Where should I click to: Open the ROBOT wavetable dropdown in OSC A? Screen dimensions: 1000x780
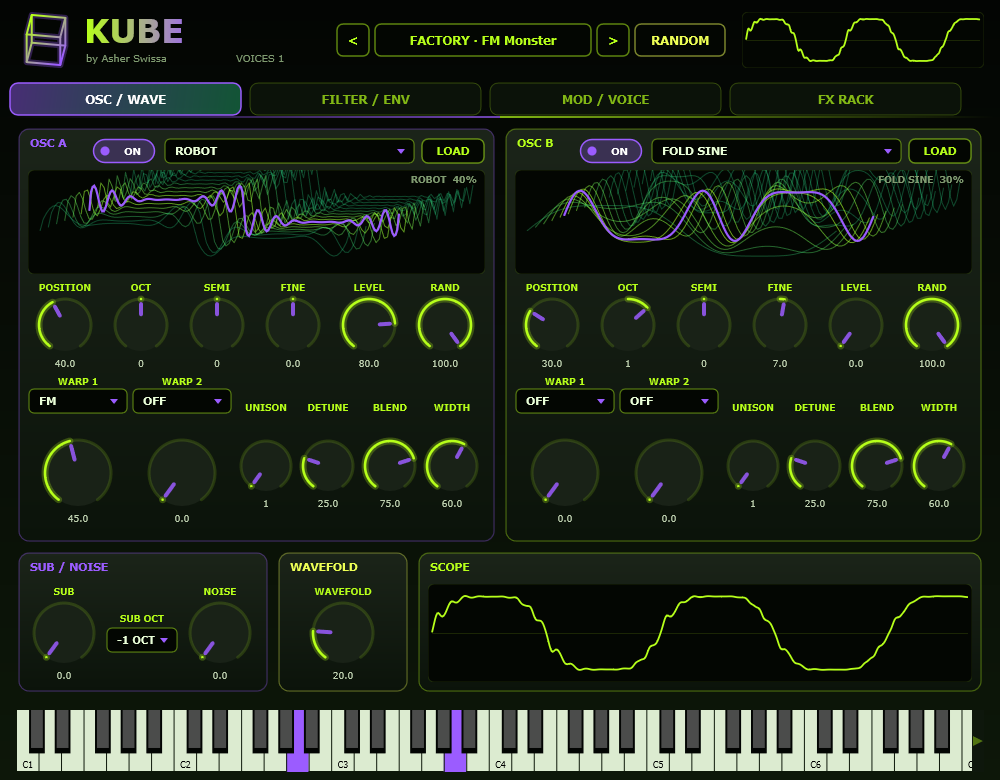(290, 151)
